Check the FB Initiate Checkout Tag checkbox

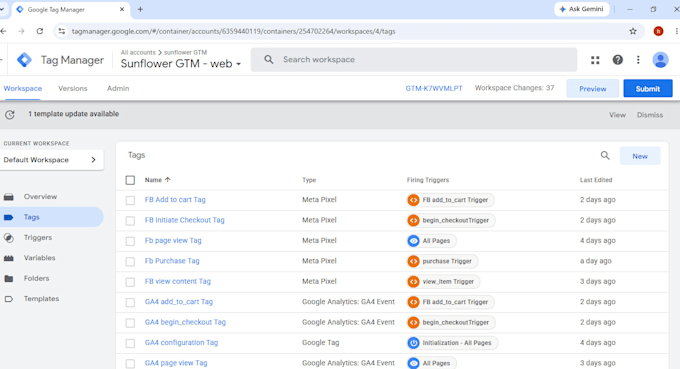[x=130, y=221]
